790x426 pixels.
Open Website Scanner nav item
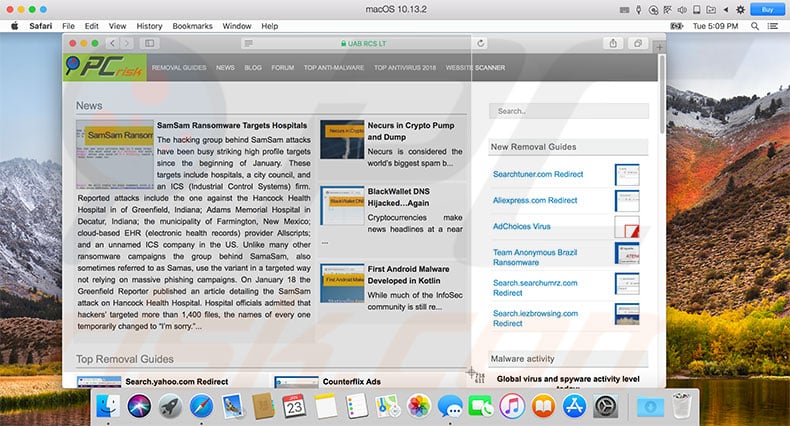click(475, 67)
